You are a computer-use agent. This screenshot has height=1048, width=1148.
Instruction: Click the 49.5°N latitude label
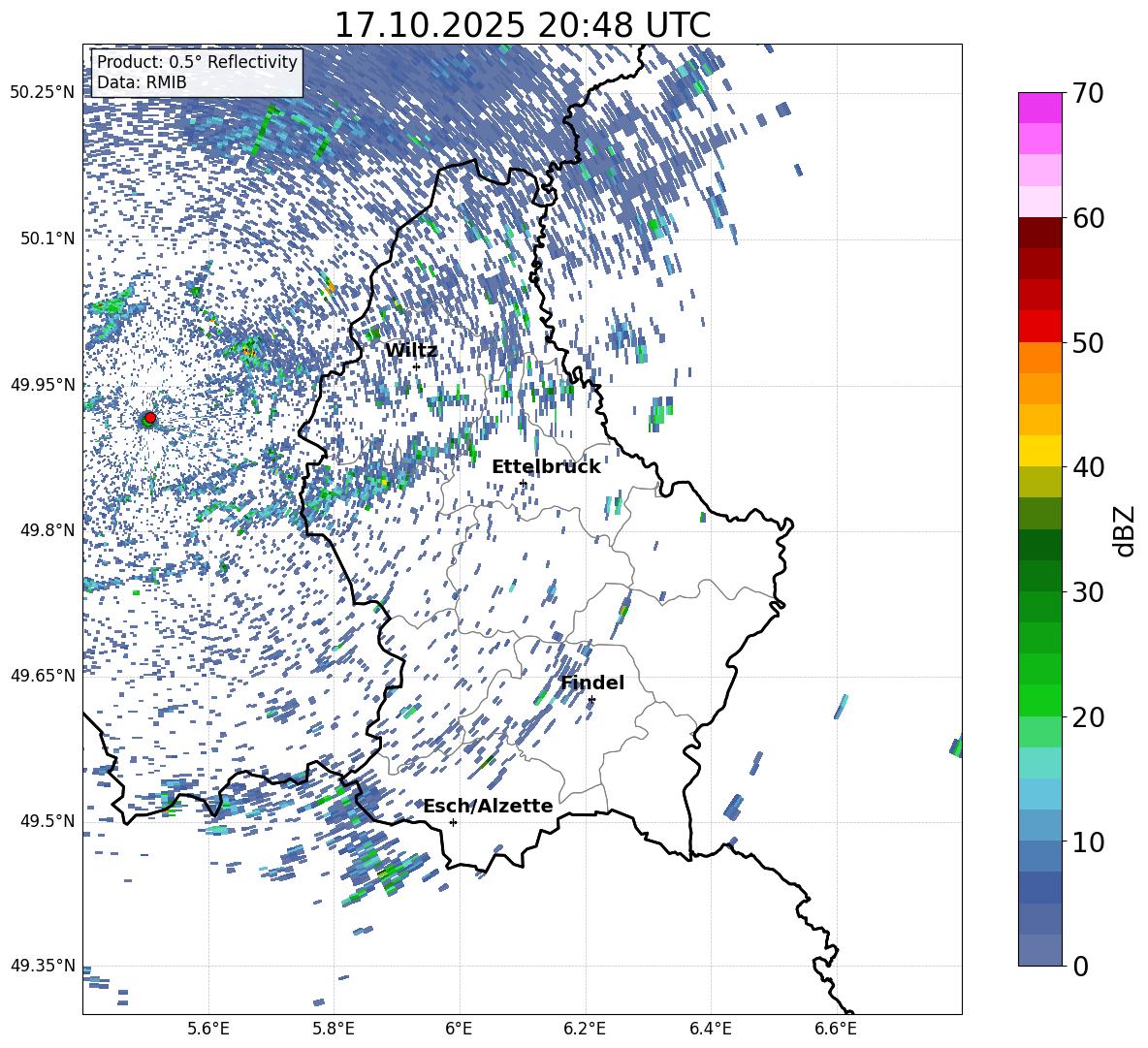tap(48, 820)
